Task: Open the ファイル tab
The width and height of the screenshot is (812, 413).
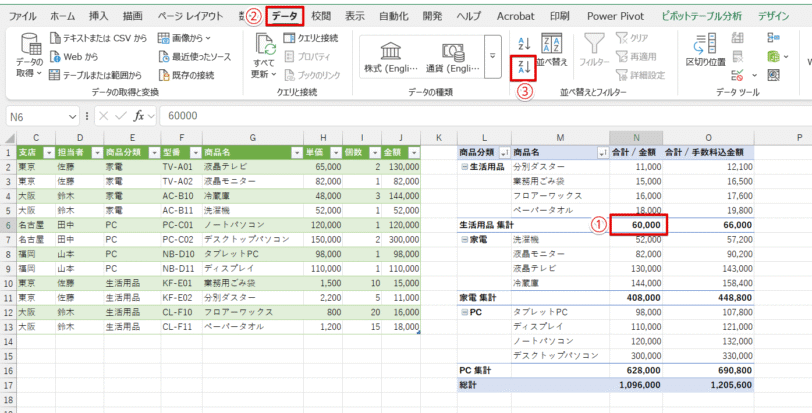Action: pyautogui.click(x=23, y=16)
